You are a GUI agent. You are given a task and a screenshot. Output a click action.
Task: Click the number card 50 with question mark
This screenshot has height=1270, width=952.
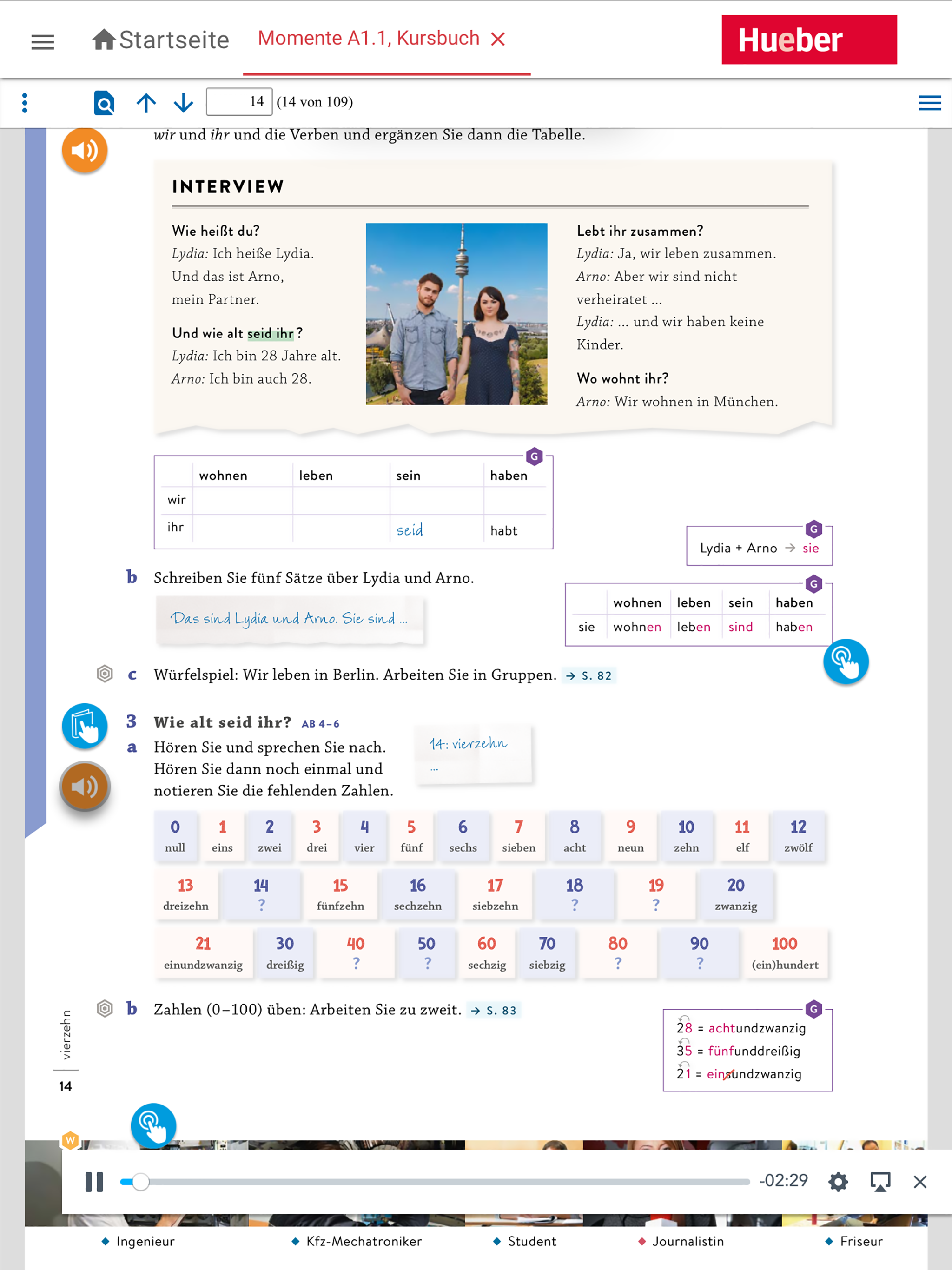pos(427,952)
